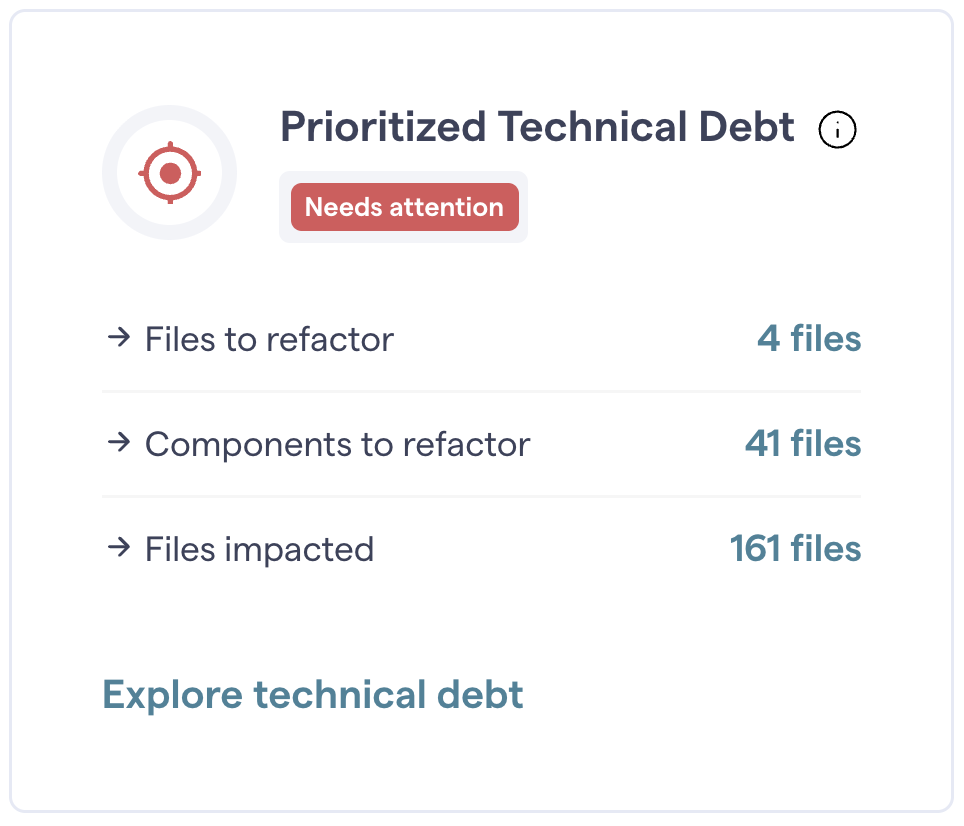Open the Files to refactor row label
This screenshot has width=964, height=826.
tap(269, 340)
